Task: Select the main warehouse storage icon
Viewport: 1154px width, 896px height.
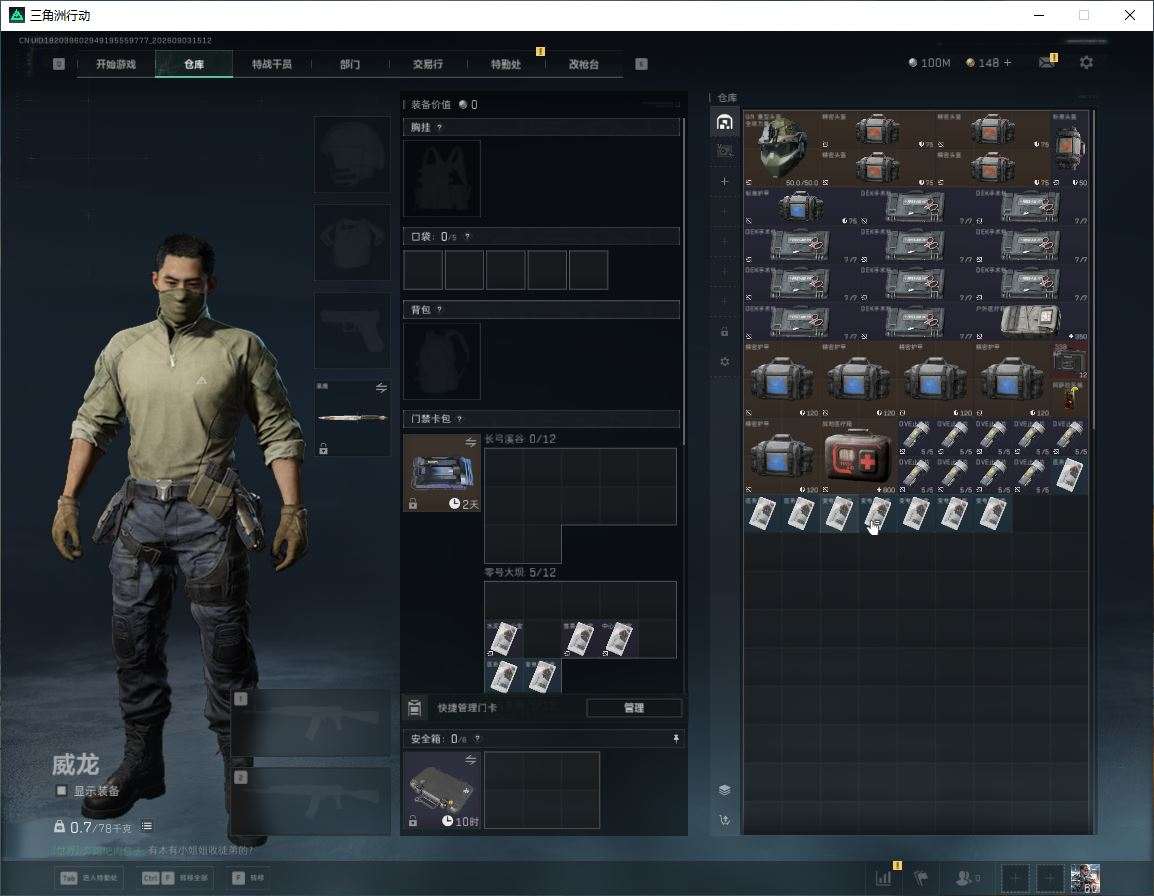Action: tap(724, 122)
